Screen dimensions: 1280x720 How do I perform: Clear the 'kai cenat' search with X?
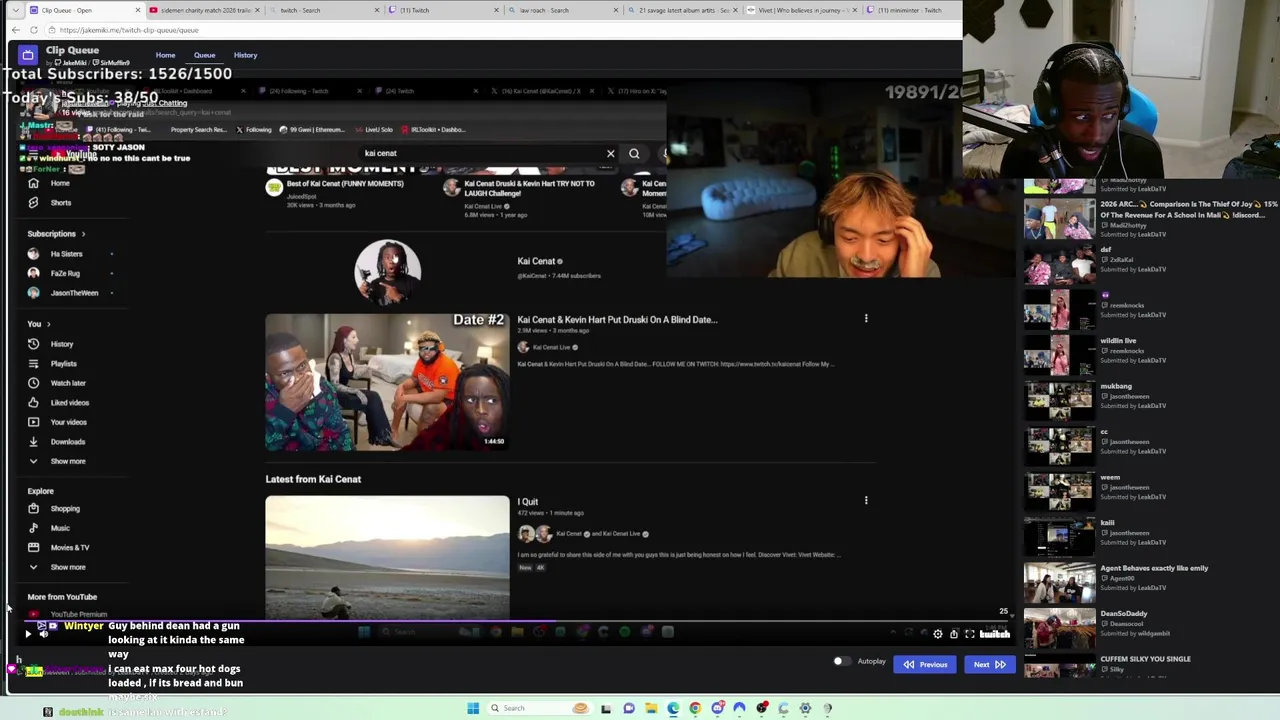(610, 153)
